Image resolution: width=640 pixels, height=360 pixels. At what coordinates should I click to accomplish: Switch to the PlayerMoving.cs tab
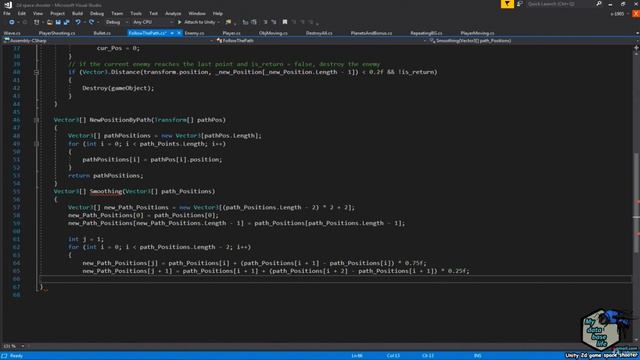[477, 33]
